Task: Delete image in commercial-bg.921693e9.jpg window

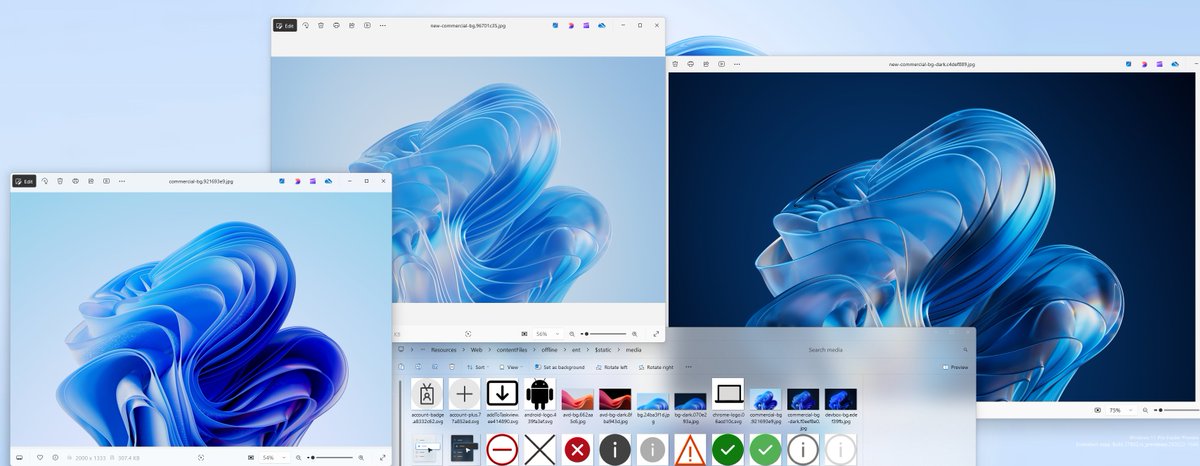Action: [x=60, y=181]
